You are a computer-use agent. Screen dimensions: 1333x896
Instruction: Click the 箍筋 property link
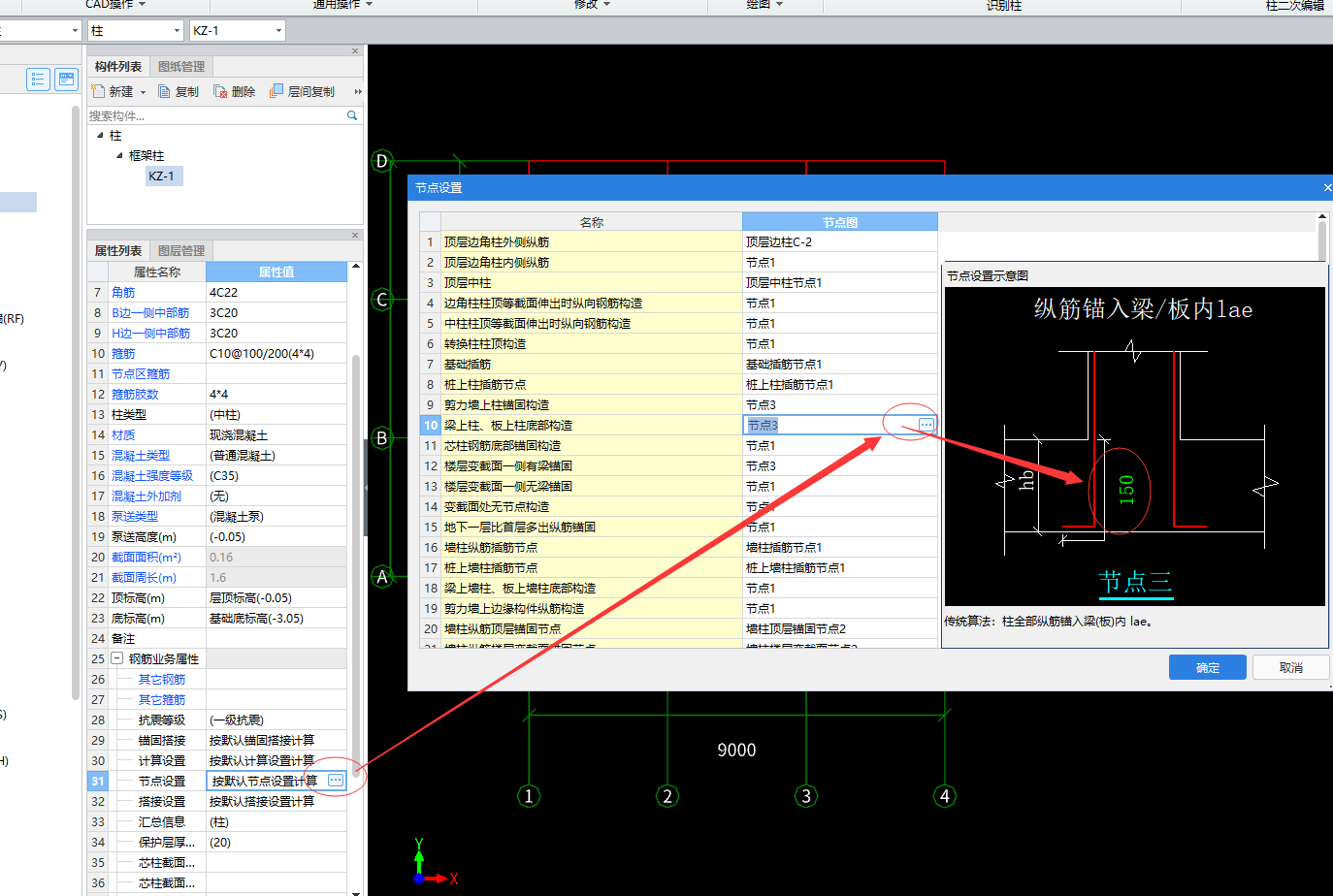tap(123, 353)
